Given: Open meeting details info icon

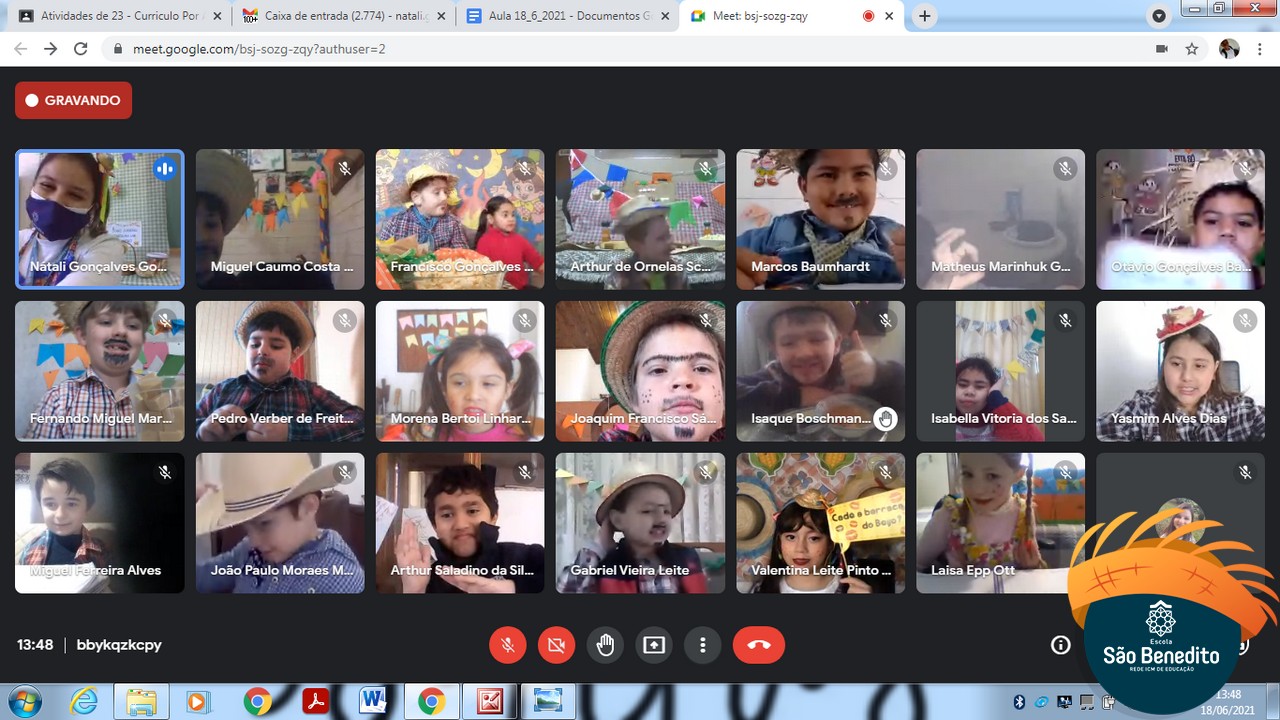Looking at the screenshot, I should 1060,645.
